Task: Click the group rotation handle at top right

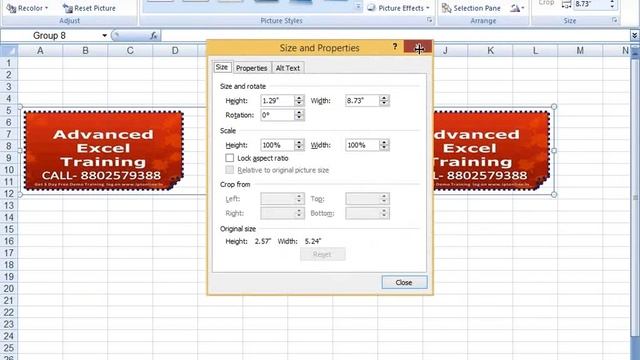Action: pos(554,107)
